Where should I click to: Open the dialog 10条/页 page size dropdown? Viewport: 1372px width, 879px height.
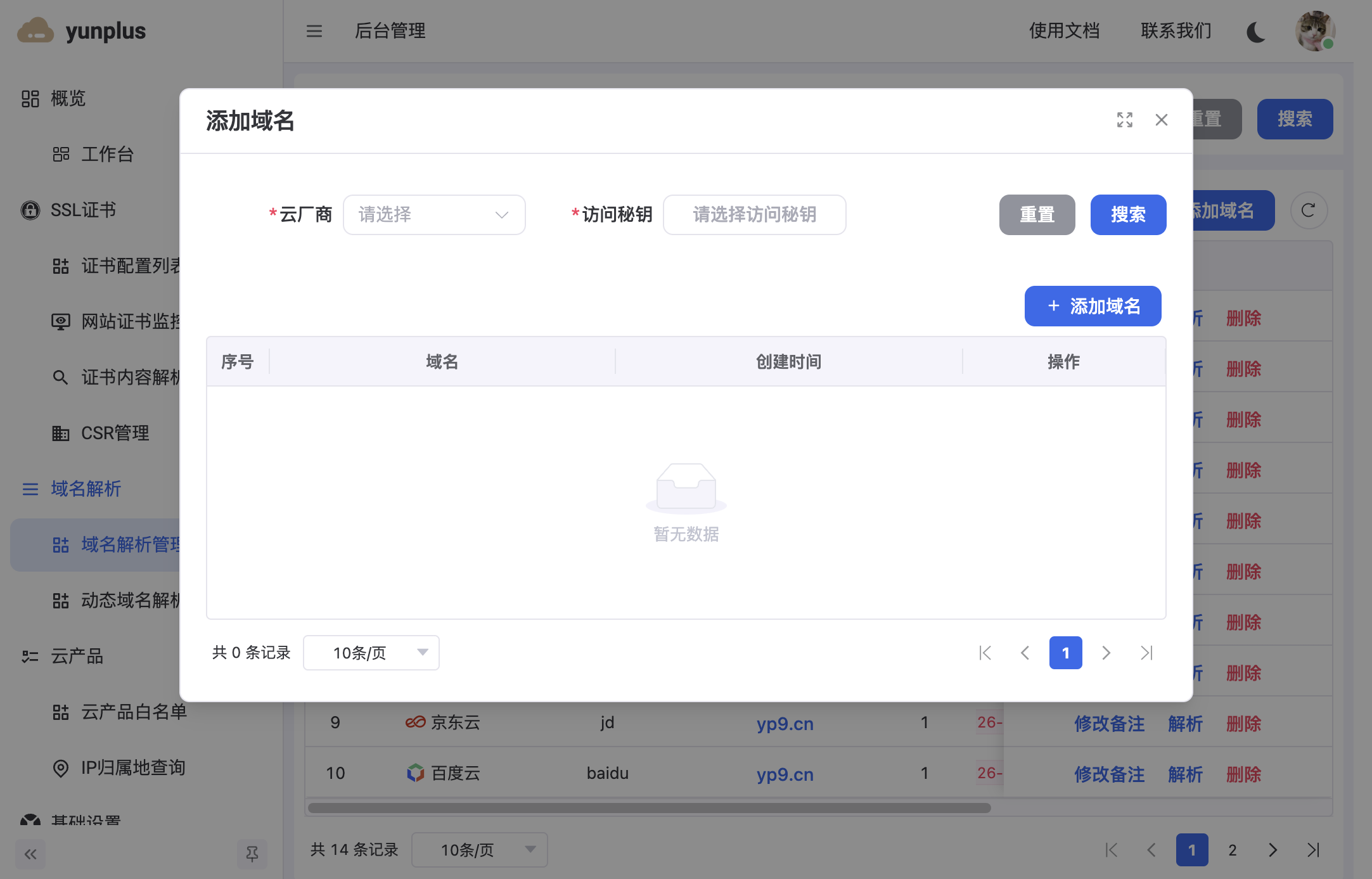[x=371, y=653]
